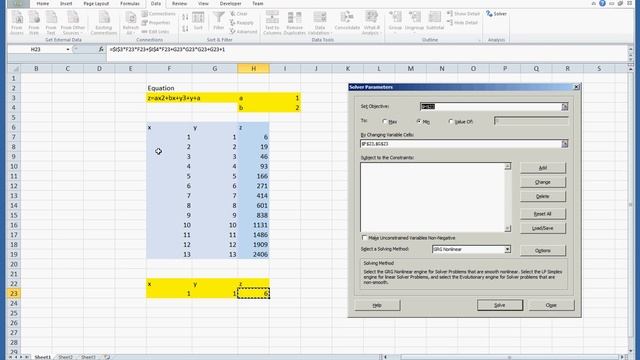The height and width of the screenshot is (360, 640).
Task: Click Advanced filter in ribbon
Action: click(244, 31)
